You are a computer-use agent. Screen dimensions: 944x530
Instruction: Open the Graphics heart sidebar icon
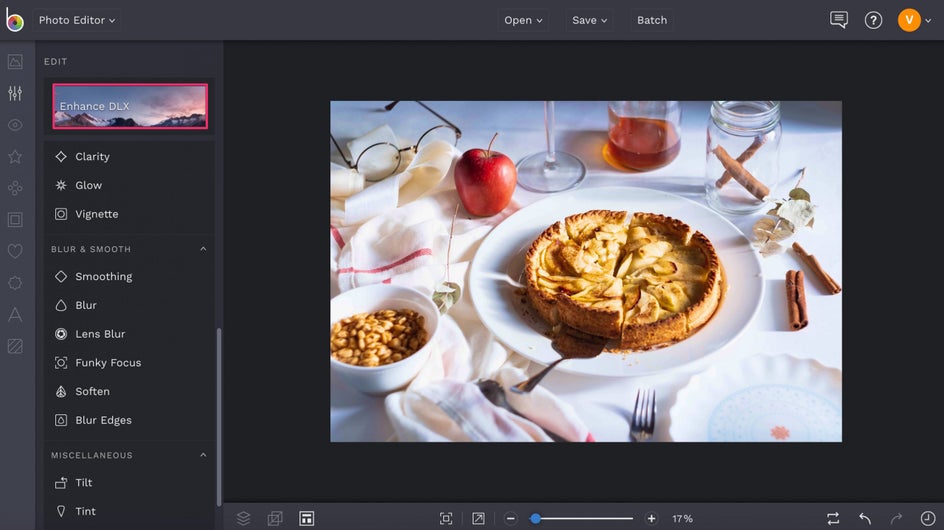15,251
